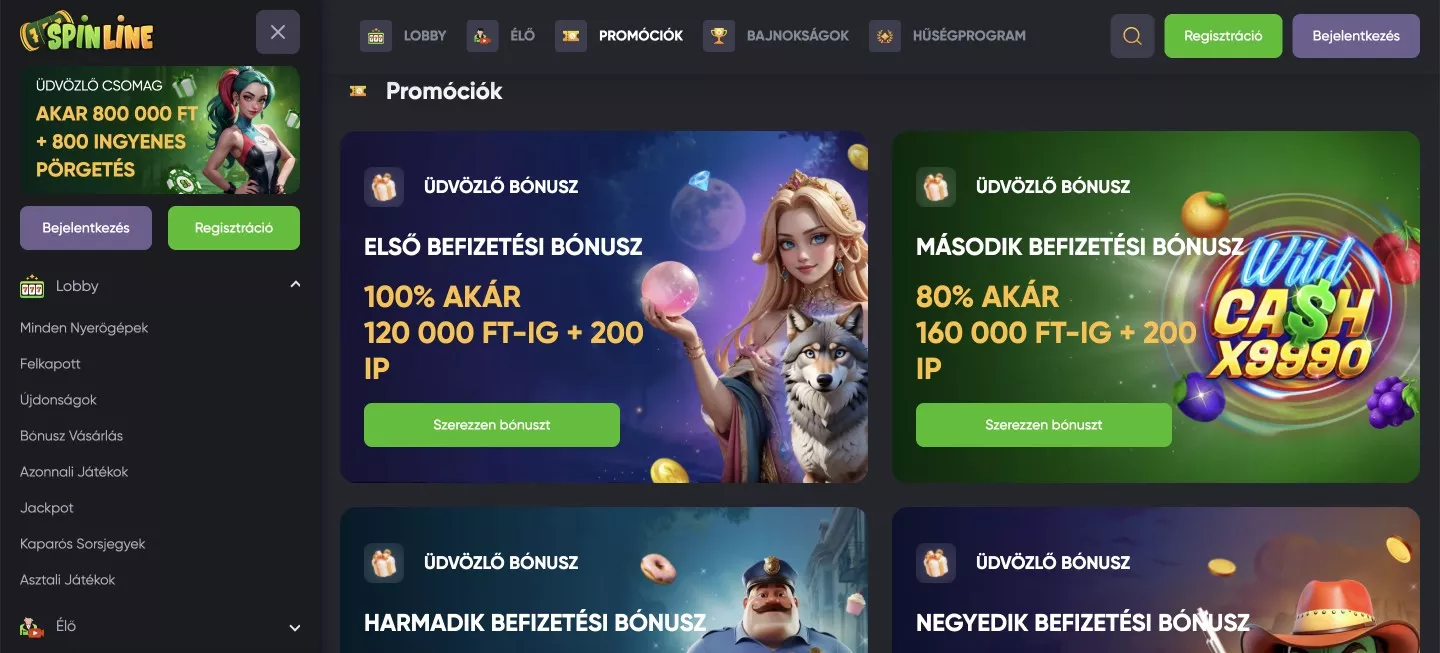Claim first deposit bonus via Szerezzen bónuszt
The height and width of the screenshot is (653, 1440).
click(x=492, y=425)
